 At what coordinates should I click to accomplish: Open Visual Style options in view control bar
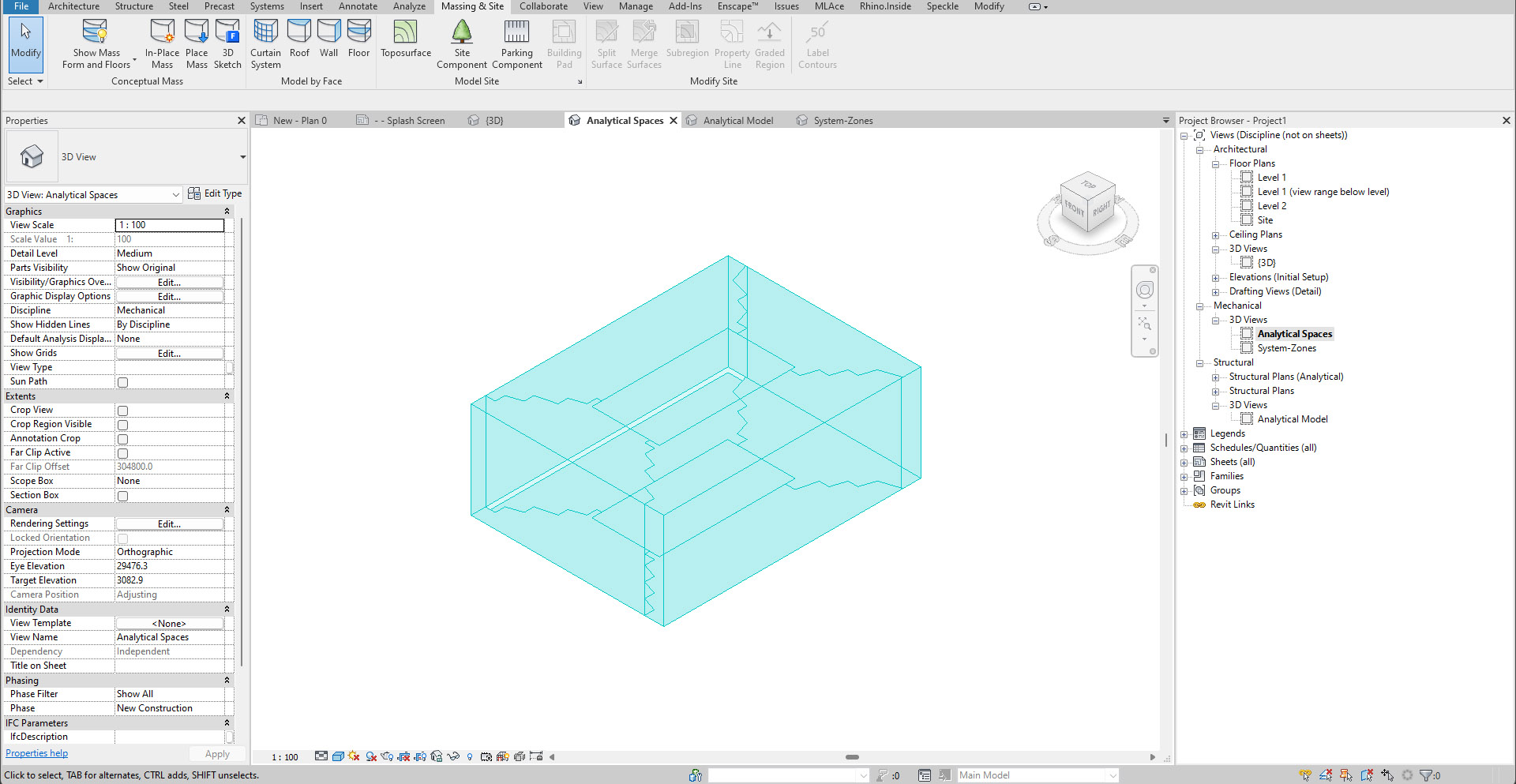point(338,756)
